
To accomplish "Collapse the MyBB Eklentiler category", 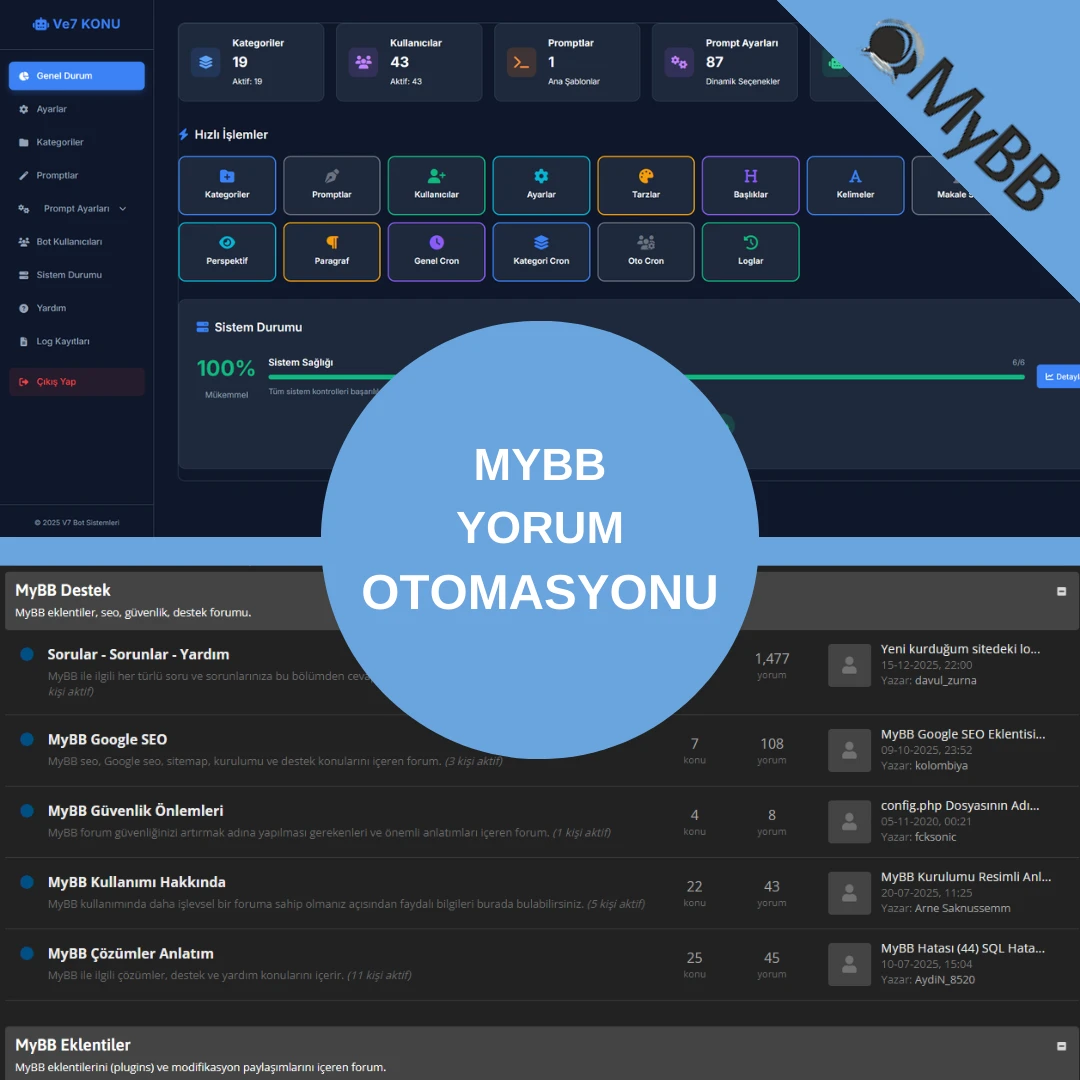I will point(1061,1046).
